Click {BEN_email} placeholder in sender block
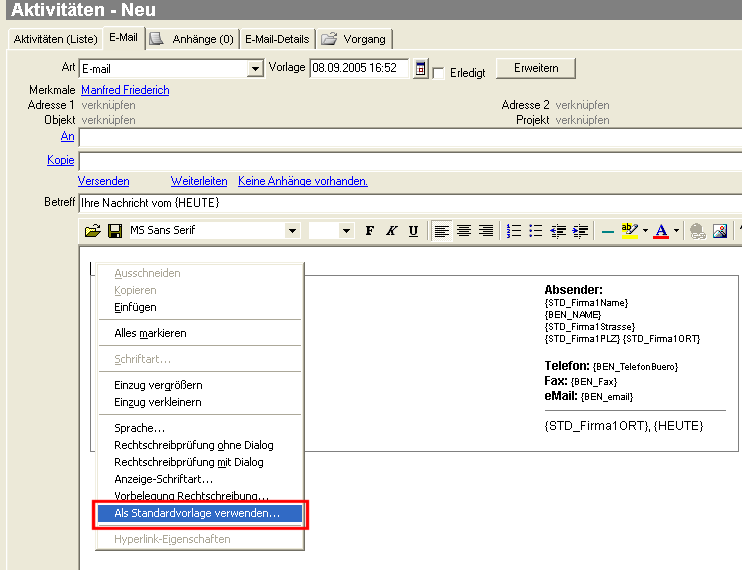This screenshot has width=742, height=570. coord(607,397)
